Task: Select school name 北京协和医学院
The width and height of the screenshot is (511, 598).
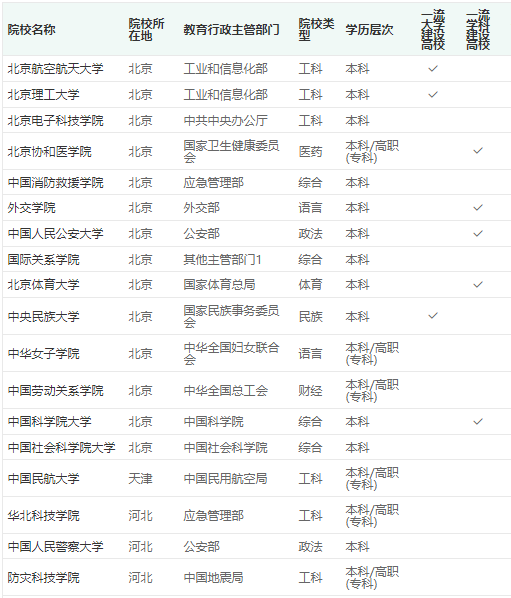Action: coord(50,151)
